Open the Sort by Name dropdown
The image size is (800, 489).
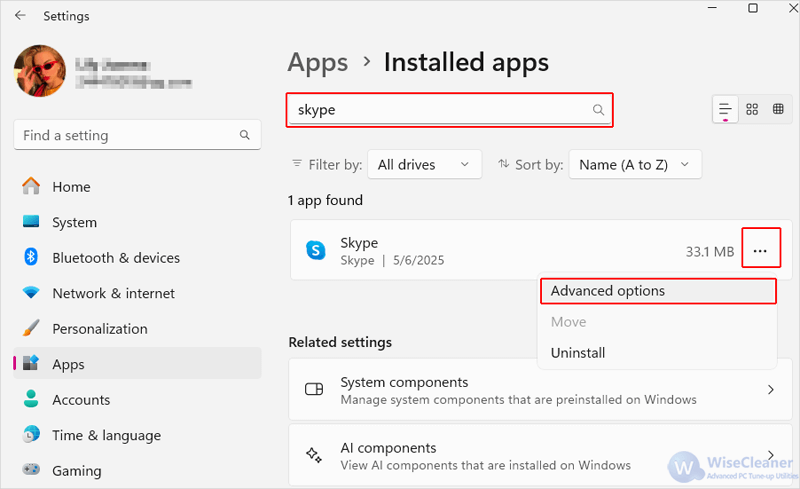pos(635,164)
